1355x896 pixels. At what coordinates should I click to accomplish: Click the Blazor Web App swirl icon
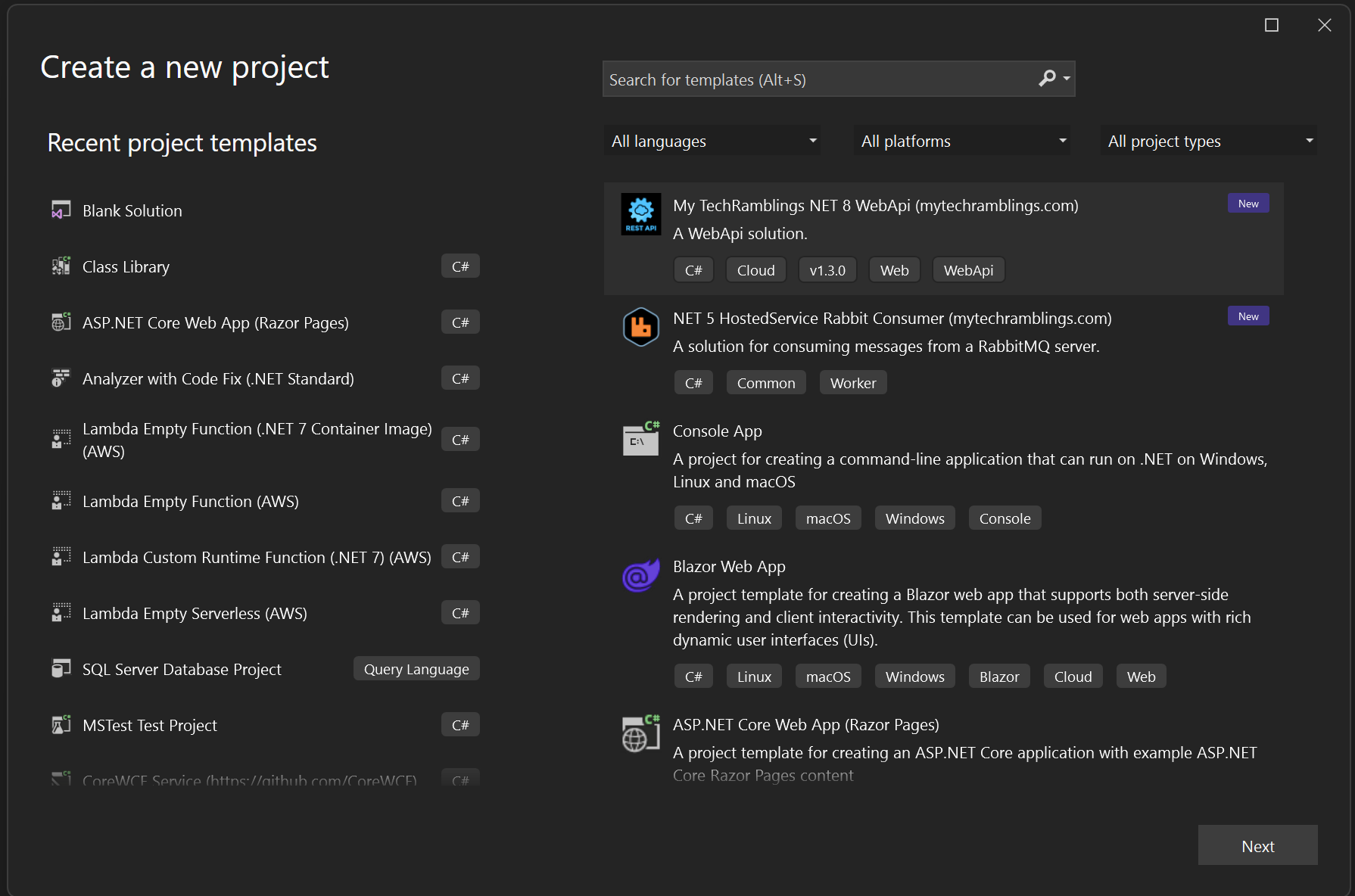[x=641, y=575]
